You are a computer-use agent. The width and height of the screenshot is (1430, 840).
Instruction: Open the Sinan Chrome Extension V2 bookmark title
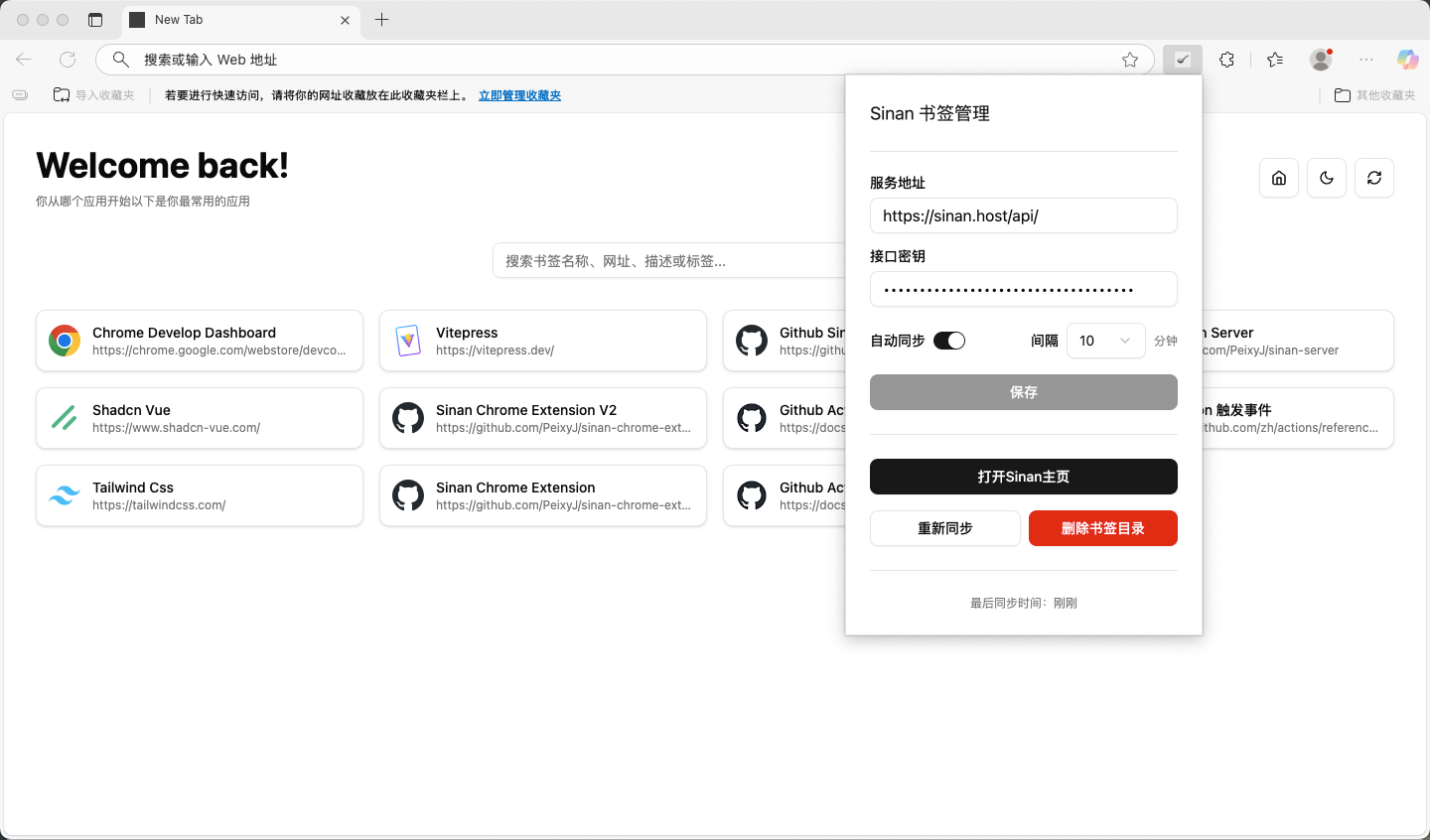click(526, 410)
